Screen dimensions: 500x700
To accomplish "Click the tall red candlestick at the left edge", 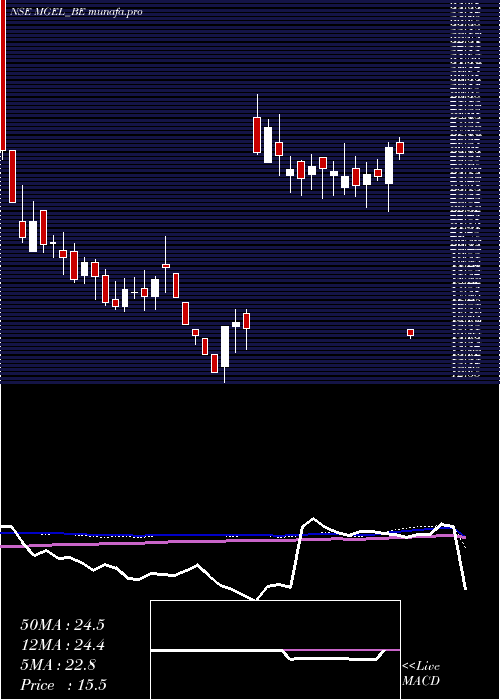I will [3, 76].
